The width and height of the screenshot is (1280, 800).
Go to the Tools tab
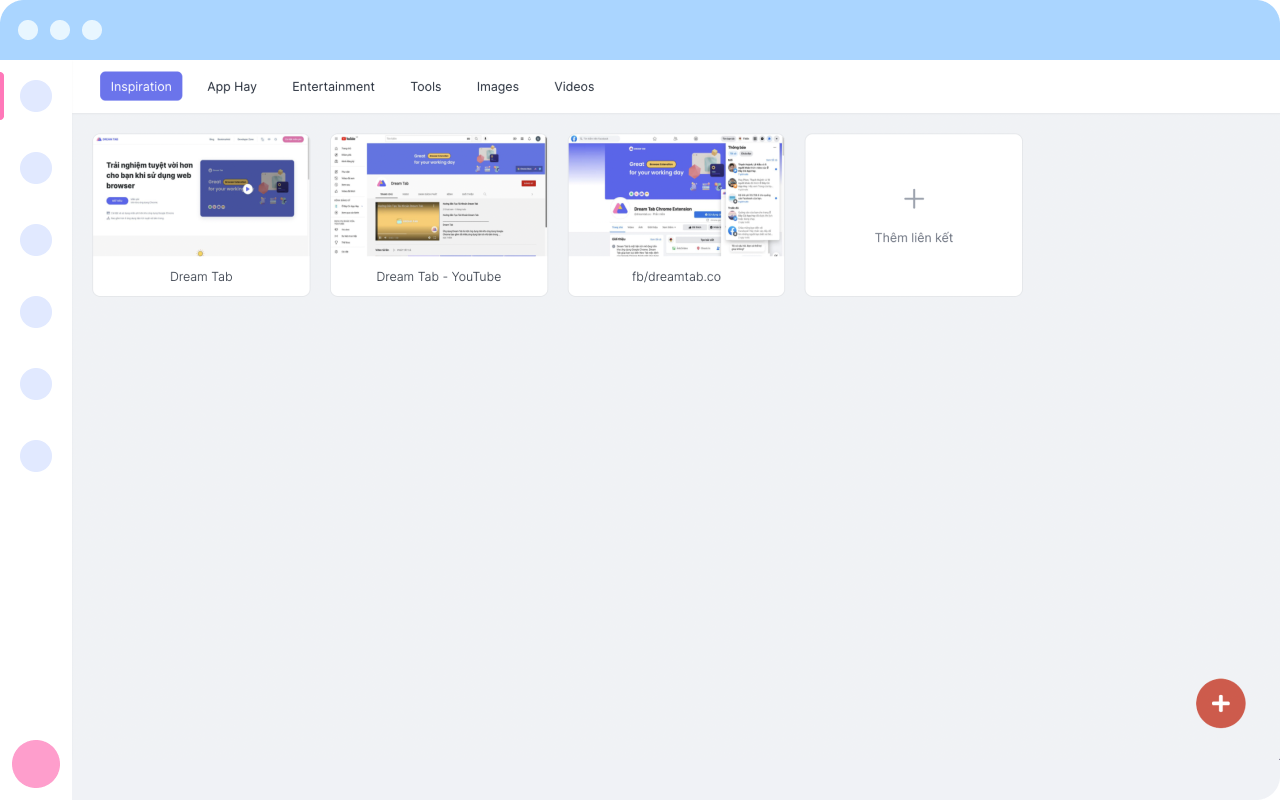(x=426, y=86)
